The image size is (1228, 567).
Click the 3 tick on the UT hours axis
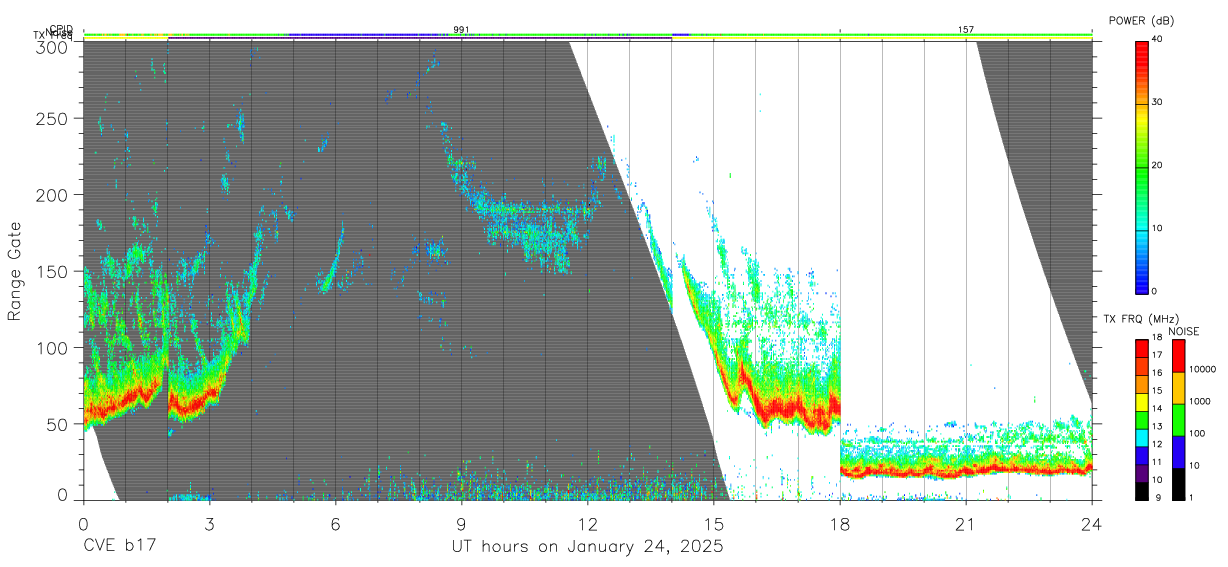[x=210, y=523]
